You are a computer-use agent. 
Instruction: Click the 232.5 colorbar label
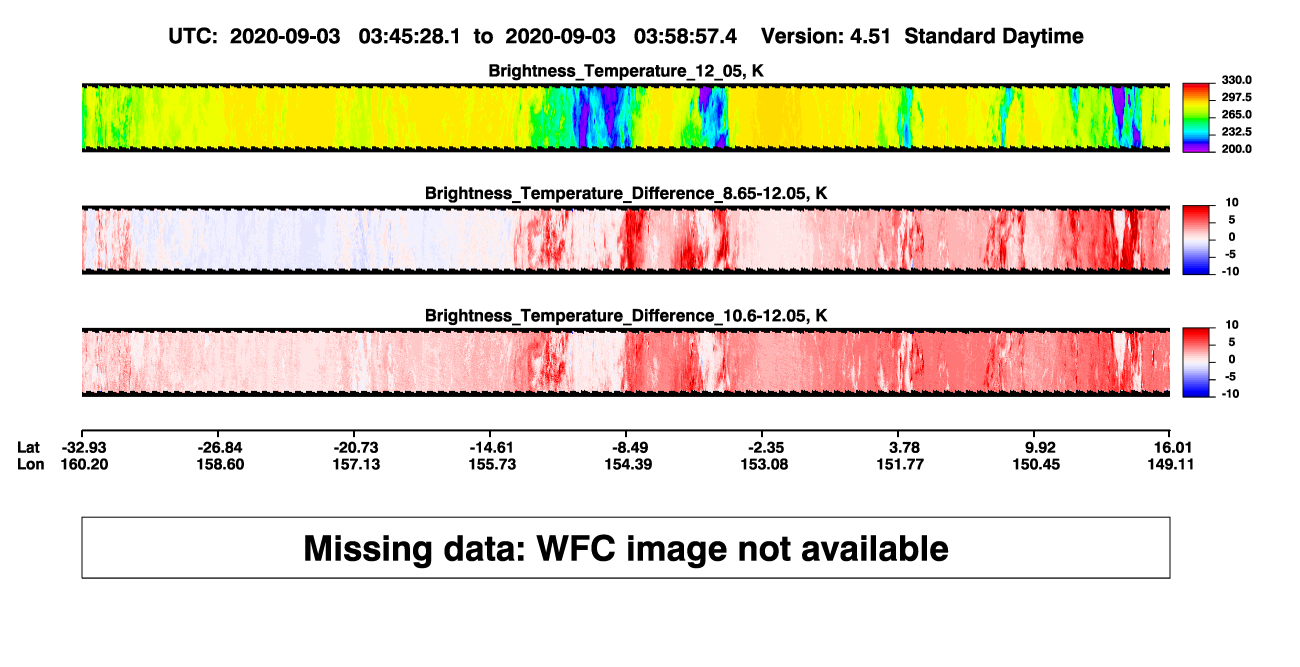[x=1237, y=131]
